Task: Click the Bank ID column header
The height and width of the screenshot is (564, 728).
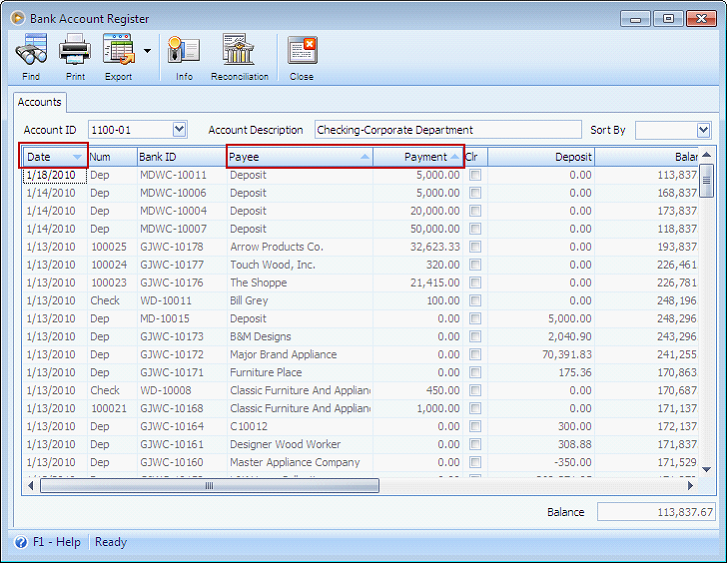Action: point(182,157)
